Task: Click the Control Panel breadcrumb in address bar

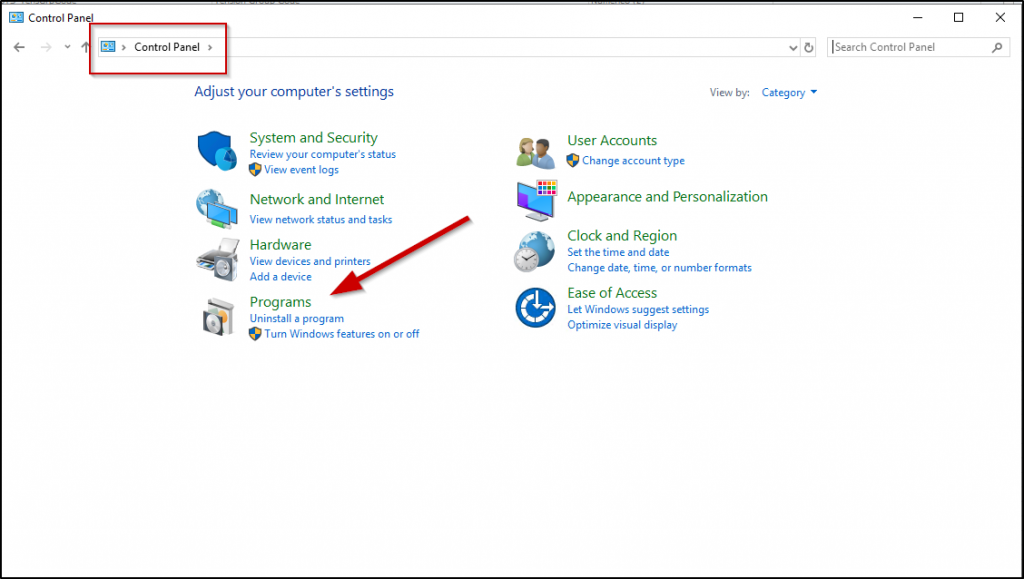Action: (x=167, y=47)
